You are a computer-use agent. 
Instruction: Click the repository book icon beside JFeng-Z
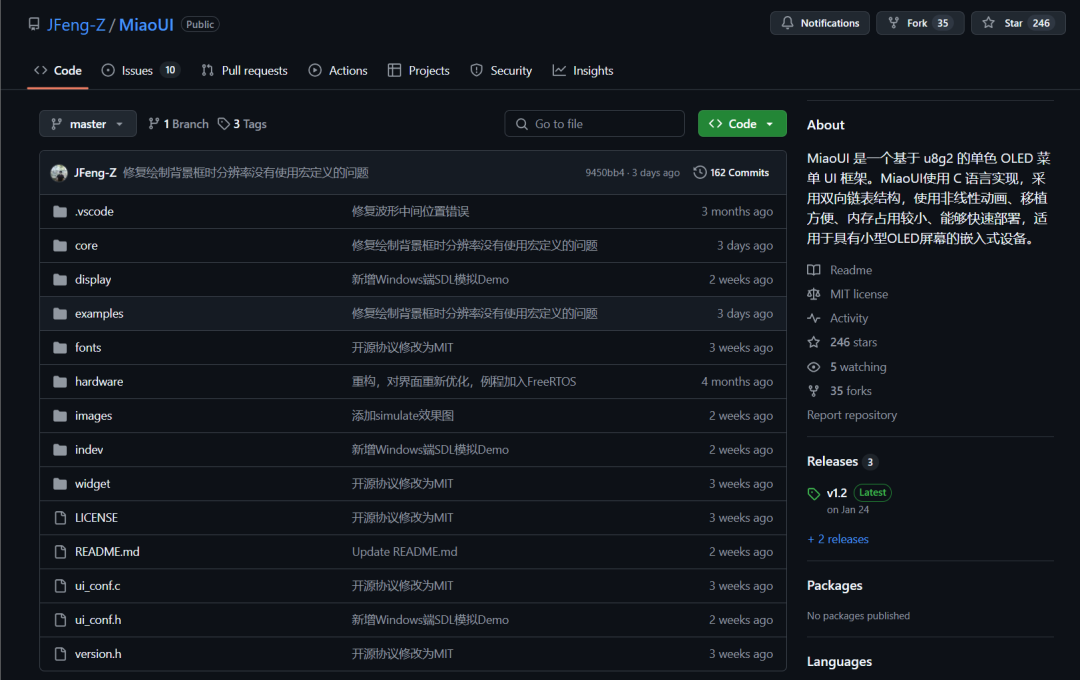(34, 24)
